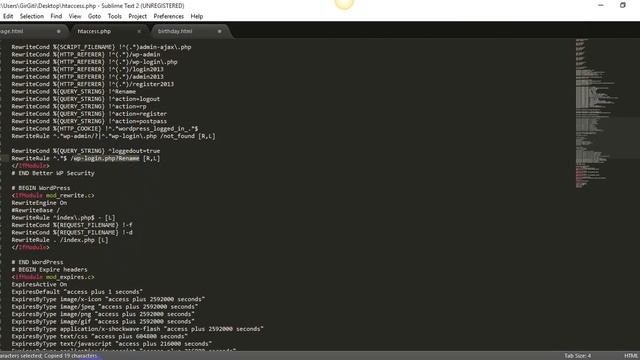Screen dimensions: 640x360
Task: Click the line containing /register2013
Action: (x=93, y=84)
